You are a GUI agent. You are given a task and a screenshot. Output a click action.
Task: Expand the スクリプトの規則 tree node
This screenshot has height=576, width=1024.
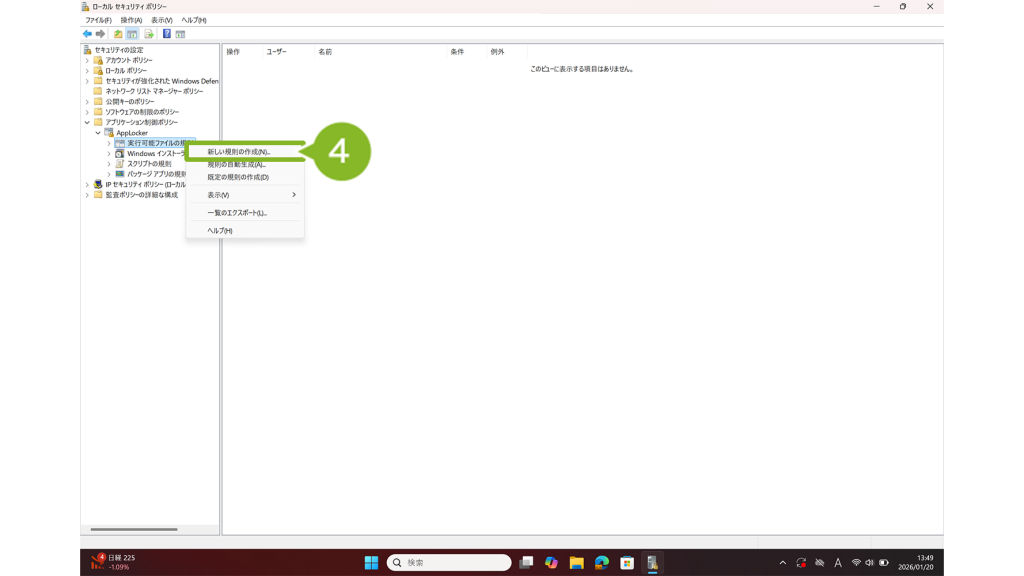click(109, 164)
